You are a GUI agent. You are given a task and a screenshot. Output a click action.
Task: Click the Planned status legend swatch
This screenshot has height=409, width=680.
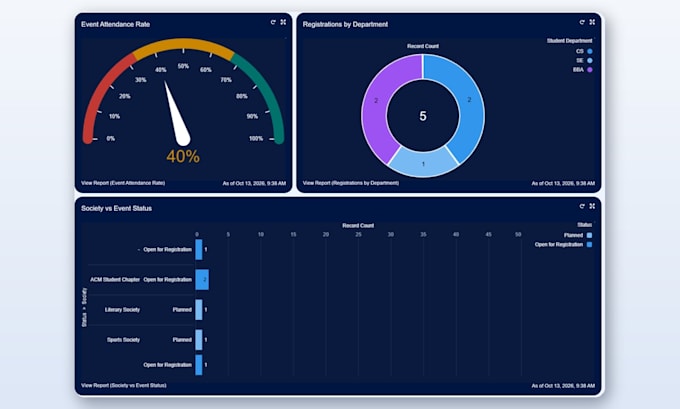[589, 235]
